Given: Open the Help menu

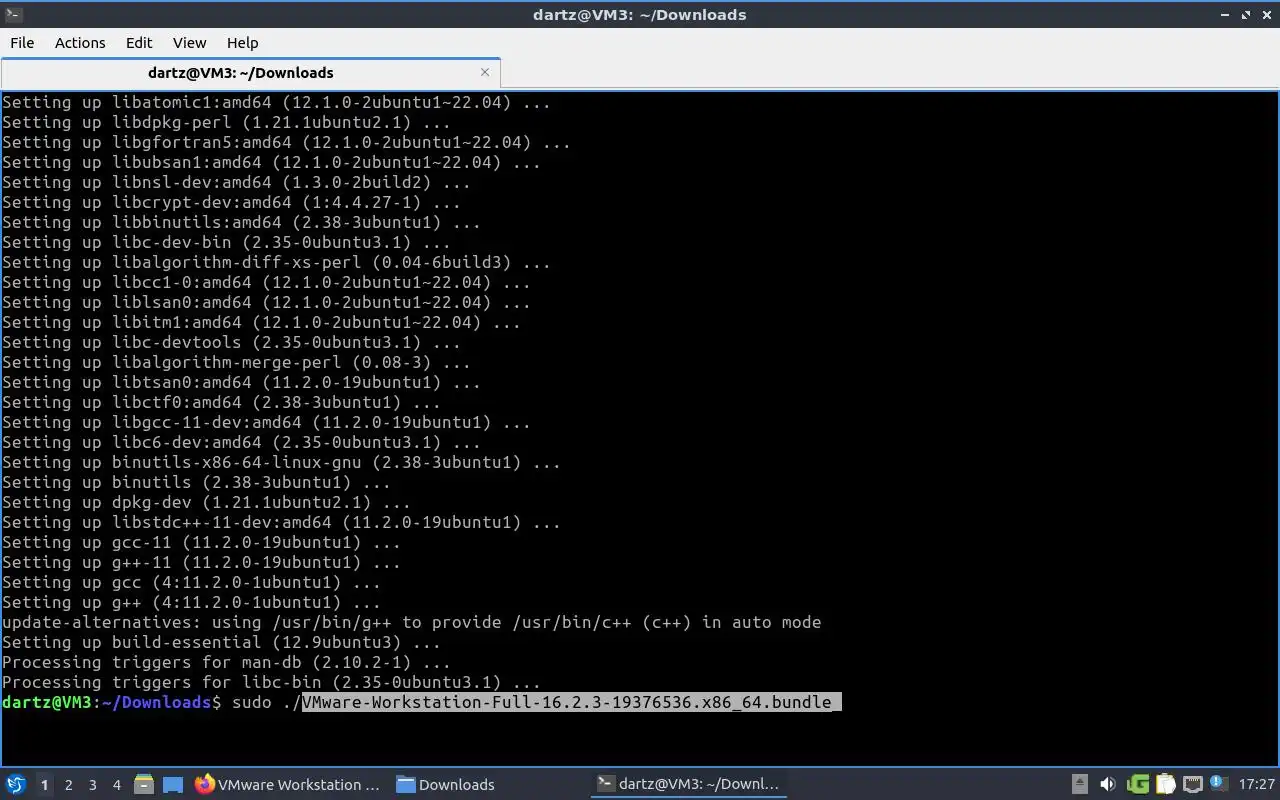Looking at the screenshot, I should pos(242,42).
